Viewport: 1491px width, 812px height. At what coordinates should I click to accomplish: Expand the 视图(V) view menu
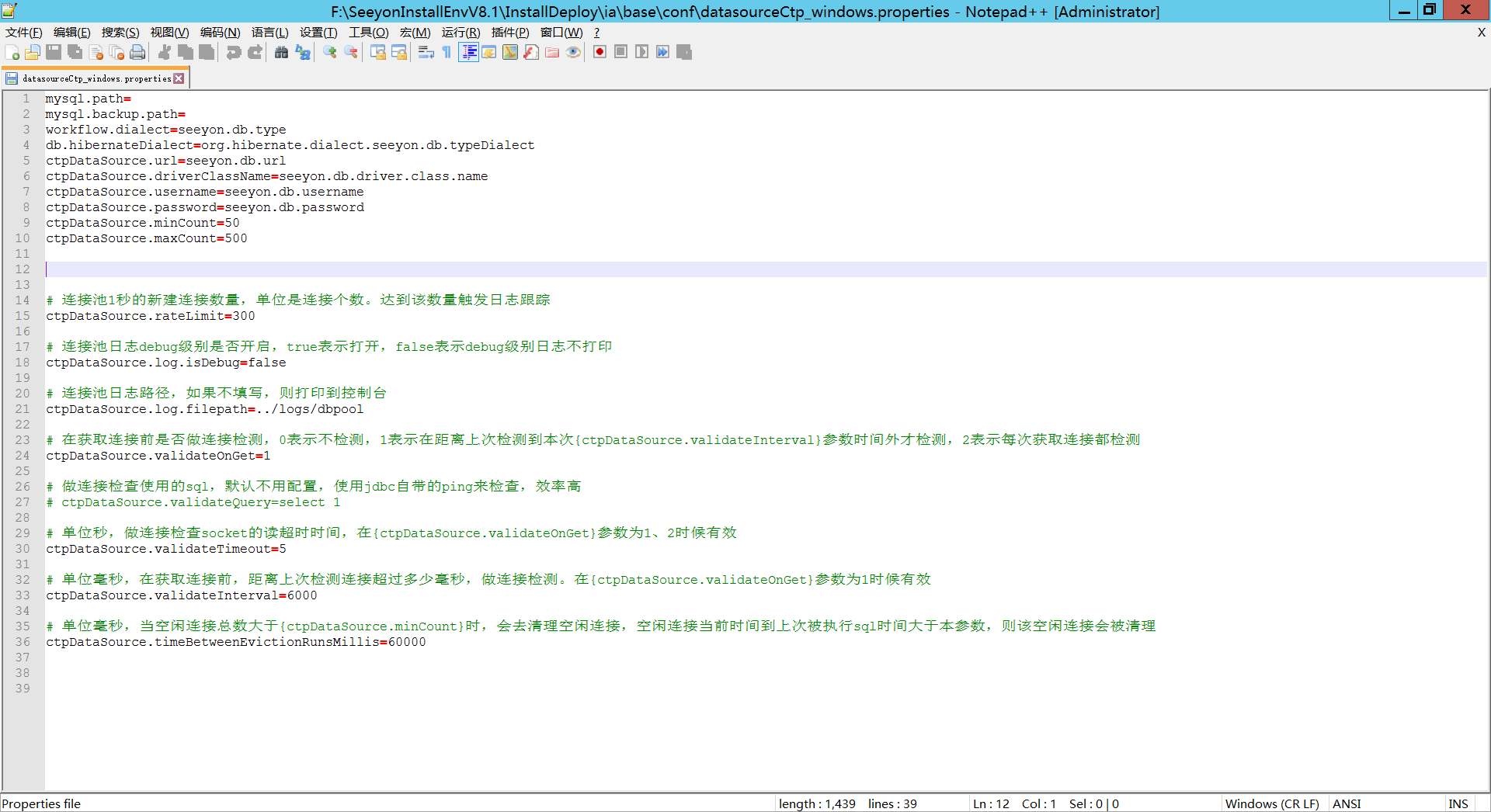[169, 32]
